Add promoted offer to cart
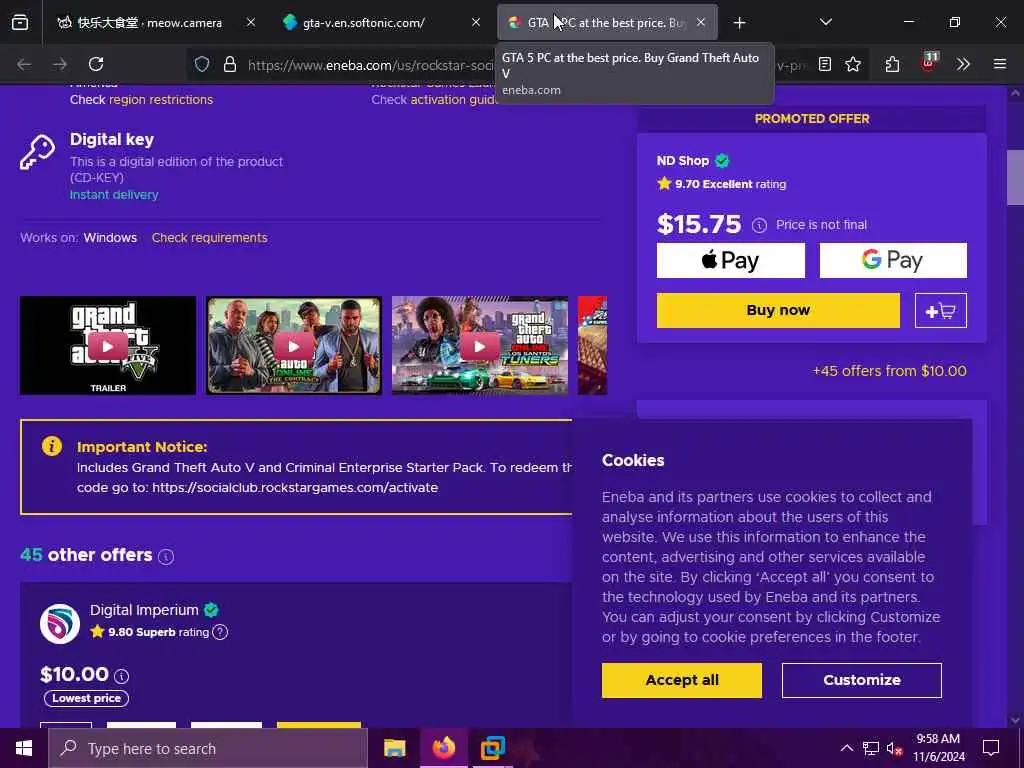Screen dimensions: 1024x768 click(940, 310)
